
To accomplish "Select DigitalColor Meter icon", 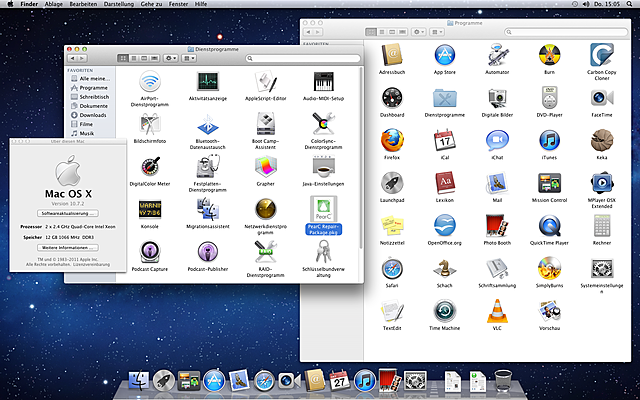I will point(150,167).
